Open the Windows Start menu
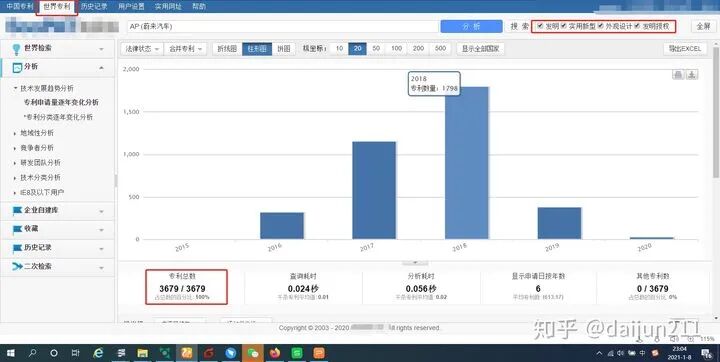 coord(11,353)
